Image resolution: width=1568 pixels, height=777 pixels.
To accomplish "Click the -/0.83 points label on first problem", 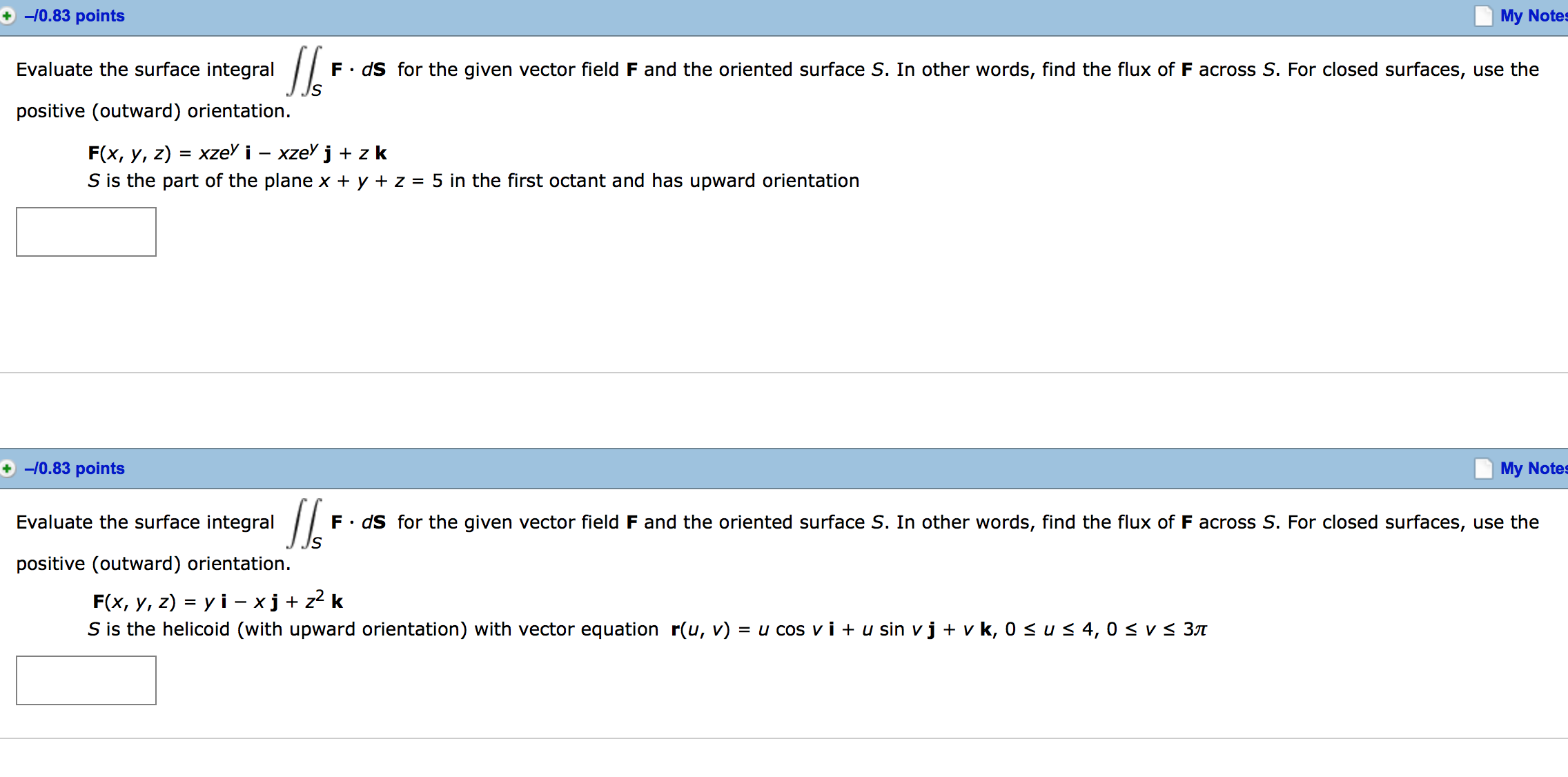I will [74, 15].
